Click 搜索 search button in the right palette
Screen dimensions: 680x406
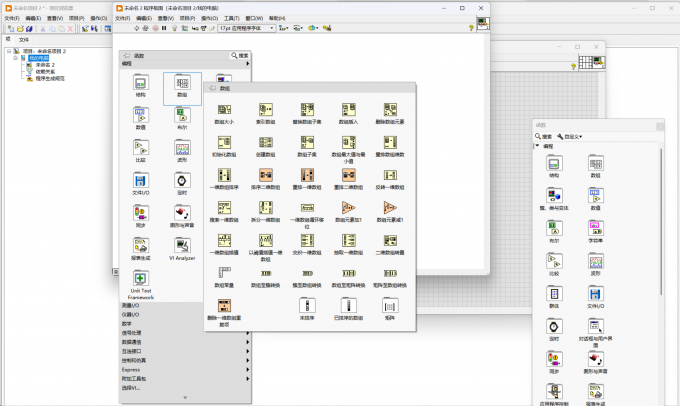[x=544, y=137]
